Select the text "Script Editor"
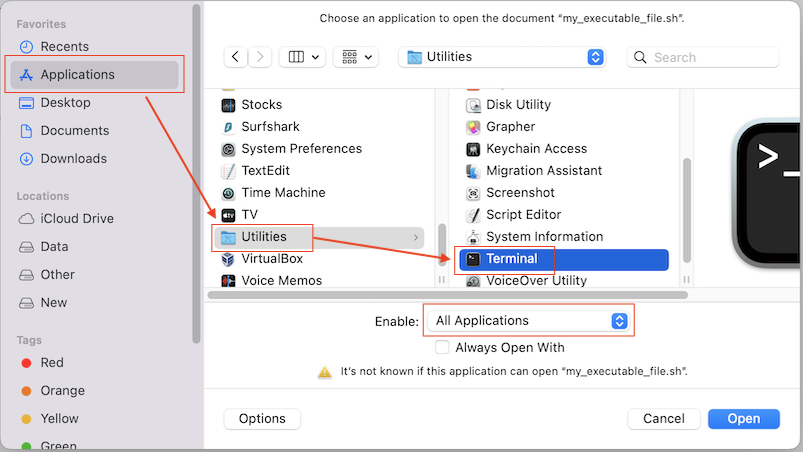Screen dimensions: 803x452 pyautogui.click(x=523, y=215)
